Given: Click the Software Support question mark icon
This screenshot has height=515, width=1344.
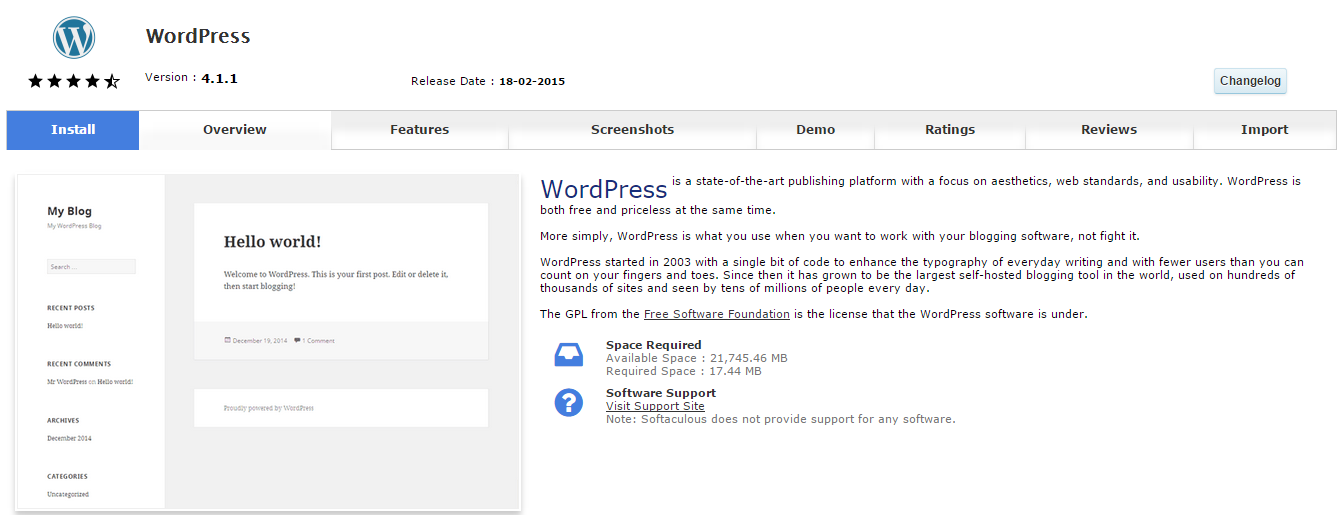Looking at the screenshot, I should point(568,403).
